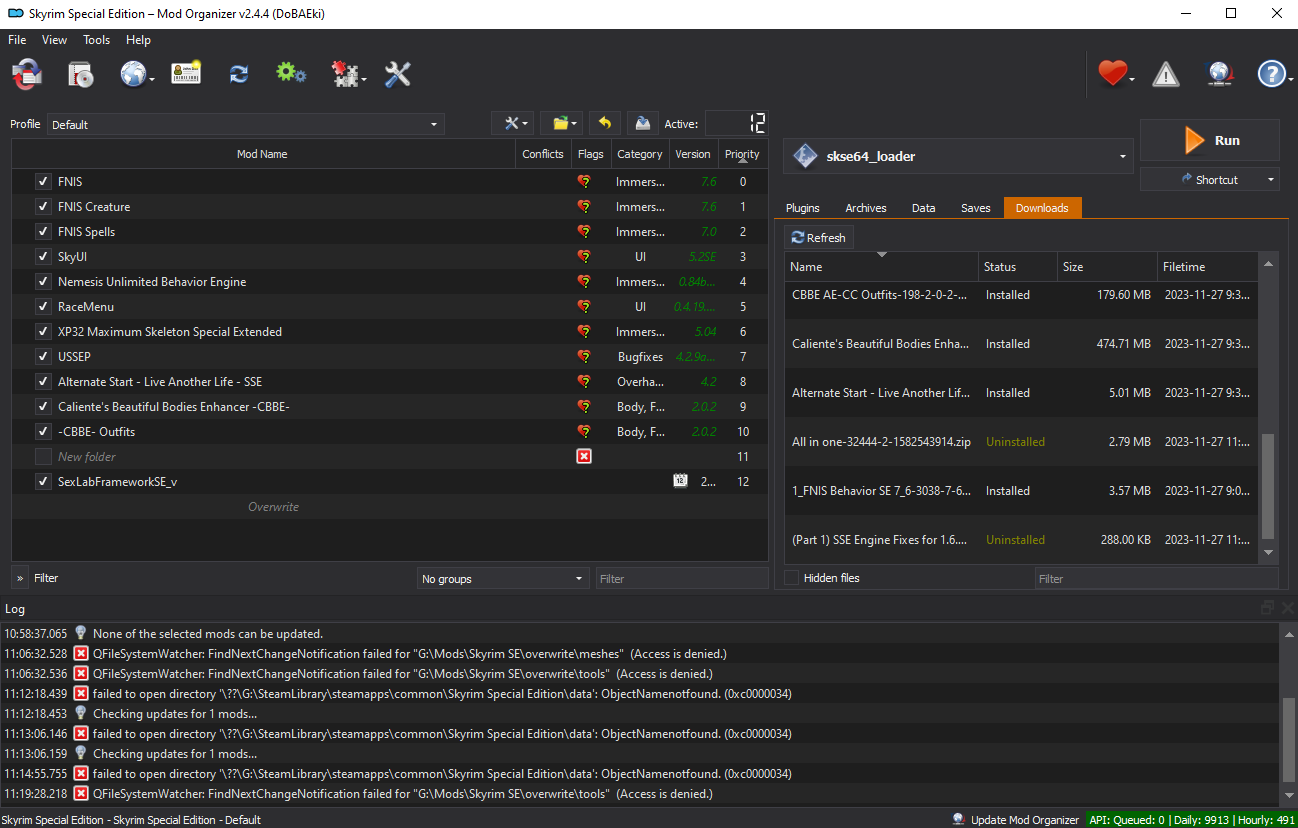Image resolution: width=1298 pixels, height=828 pixels.
Task: Click the Downloads Filter input field
Action: tap(1157, 579)
